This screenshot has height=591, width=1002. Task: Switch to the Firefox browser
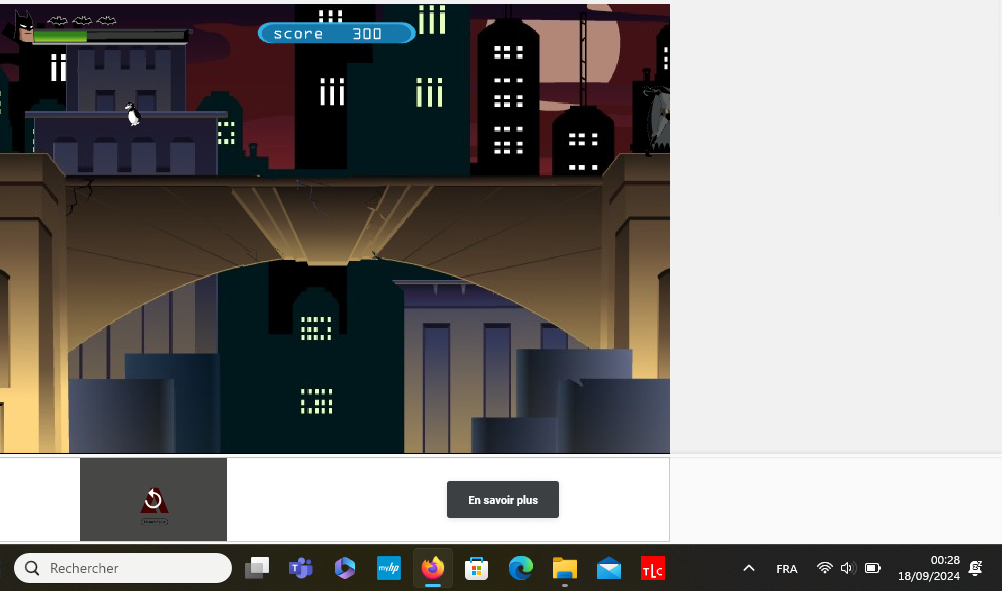[x=432, y=568]
